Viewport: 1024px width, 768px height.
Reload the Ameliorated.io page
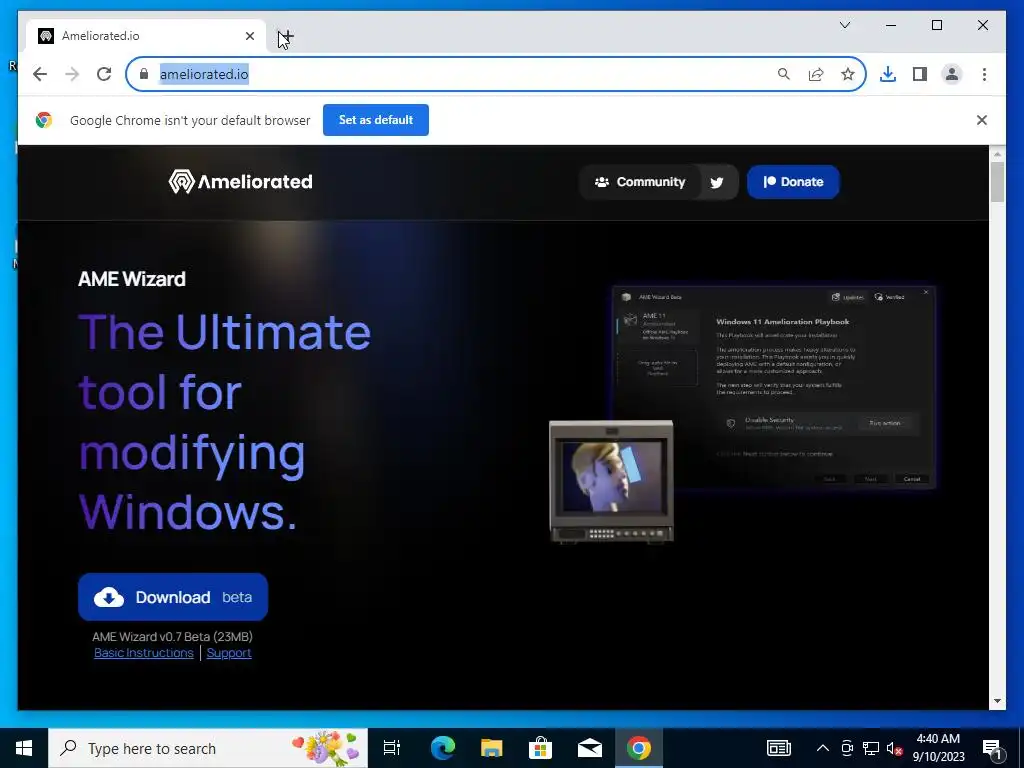click(104, 74)
